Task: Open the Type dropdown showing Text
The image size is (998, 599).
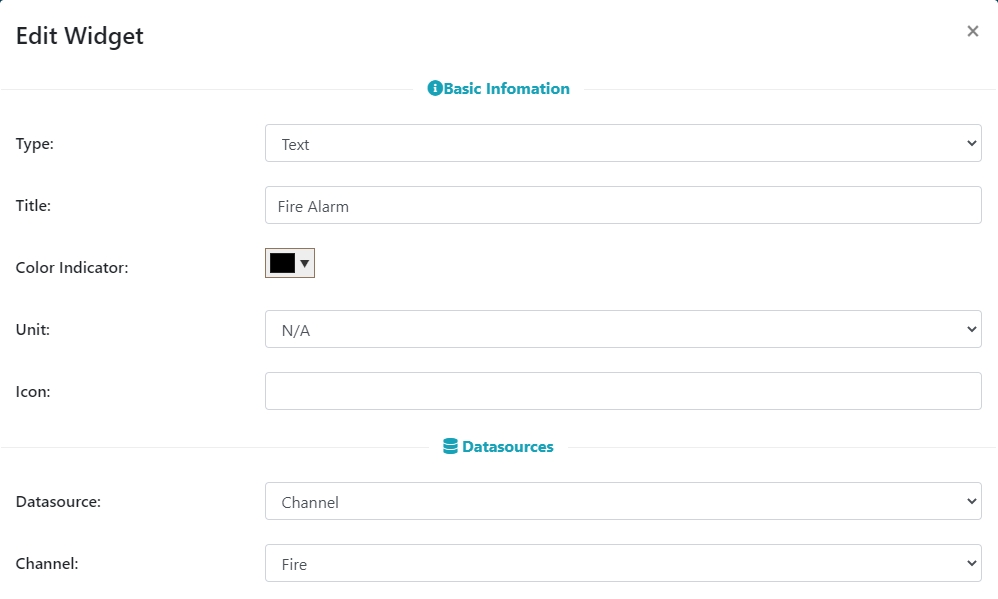Action: [622, 144]
